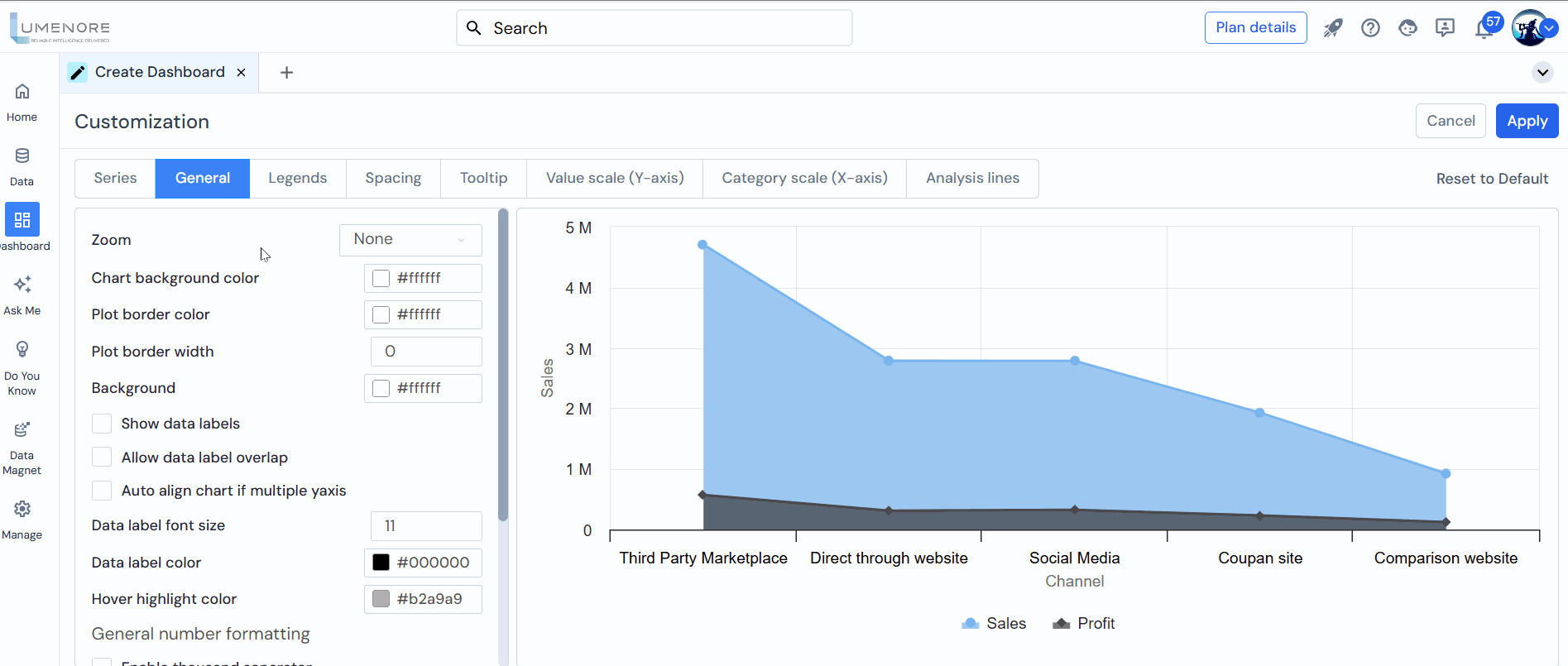The width and height of the screenshot is (1568, 666).
Task: Open the Data section in sidebar
Action: coord(22,156)
